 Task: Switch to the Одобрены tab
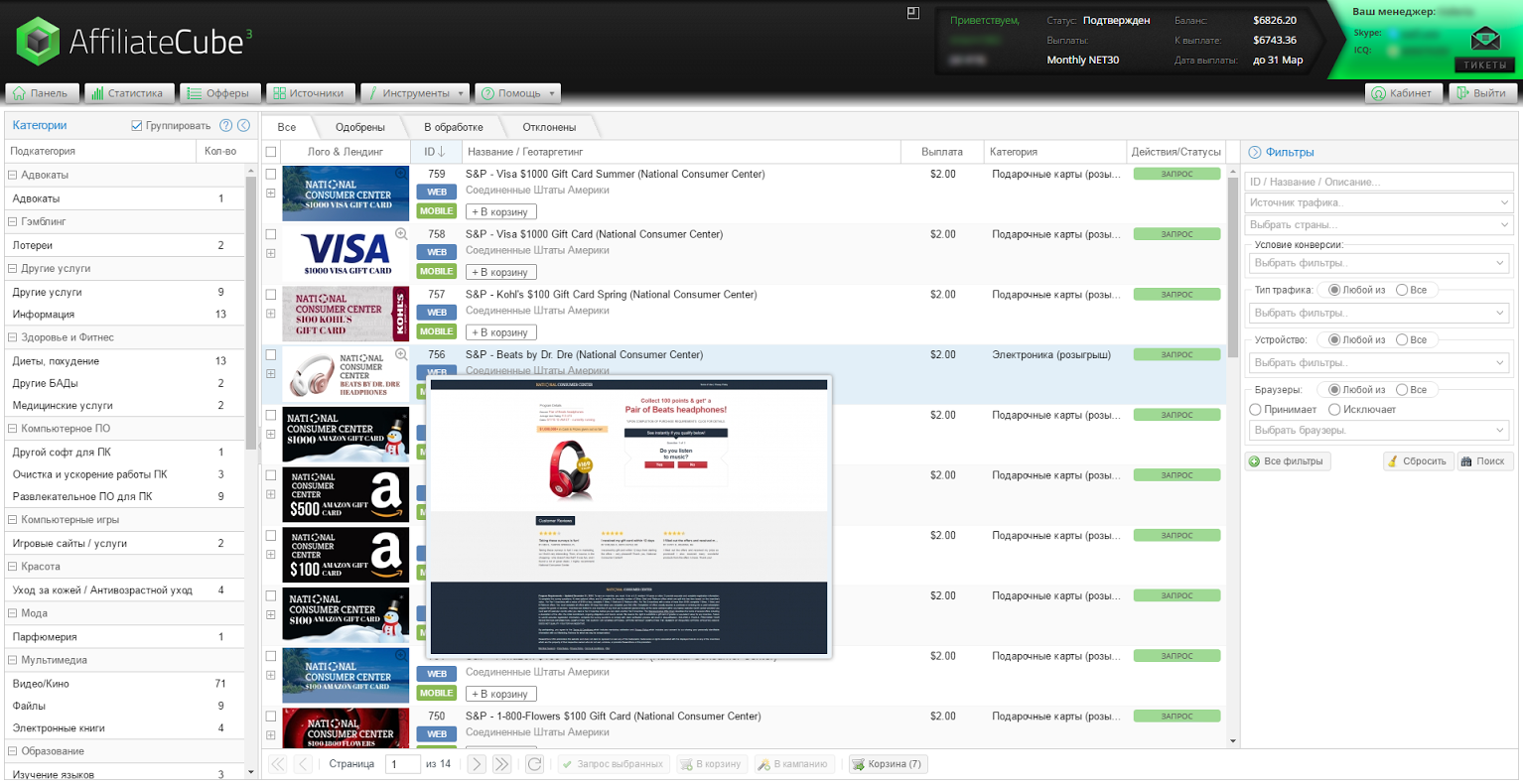point(359,127)
